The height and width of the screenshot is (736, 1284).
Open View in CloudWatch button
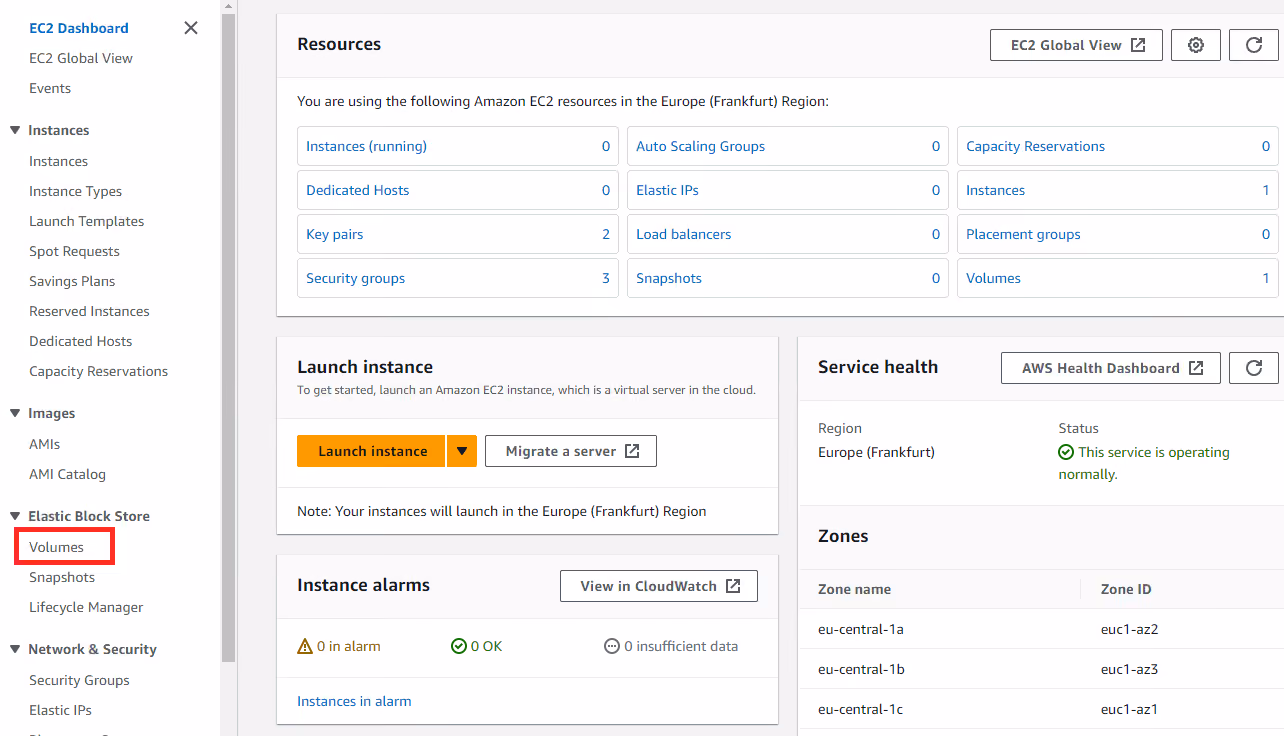coord(659,586)
